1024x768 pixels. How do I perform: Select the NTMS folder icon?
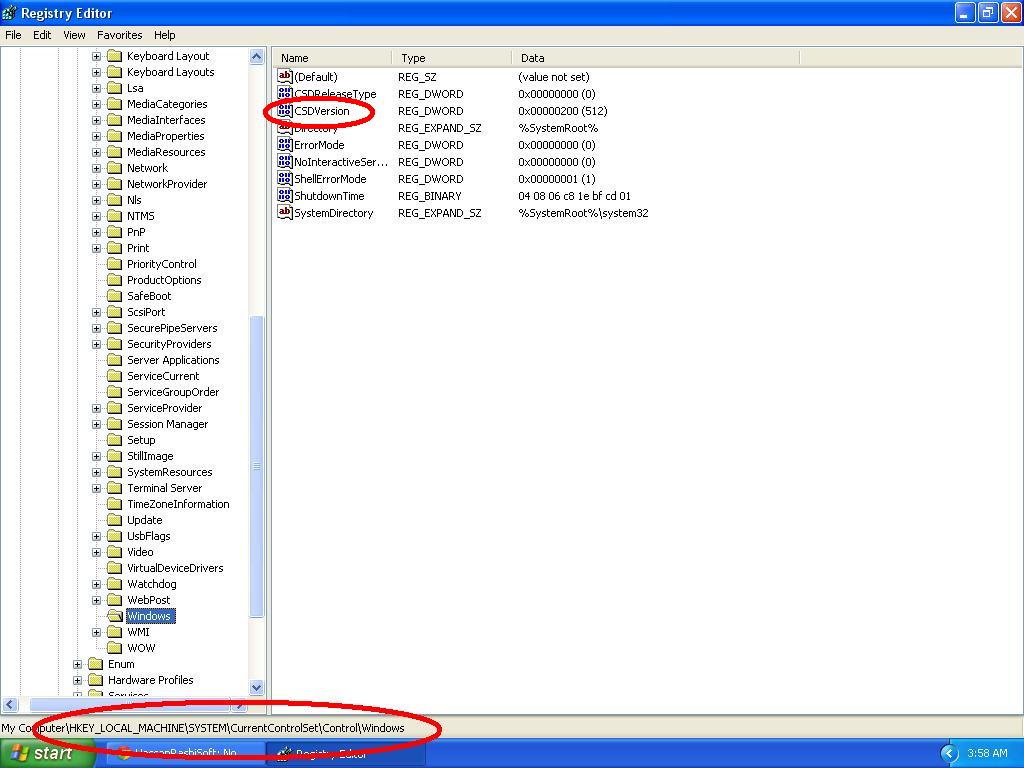[x=114, y=216]
